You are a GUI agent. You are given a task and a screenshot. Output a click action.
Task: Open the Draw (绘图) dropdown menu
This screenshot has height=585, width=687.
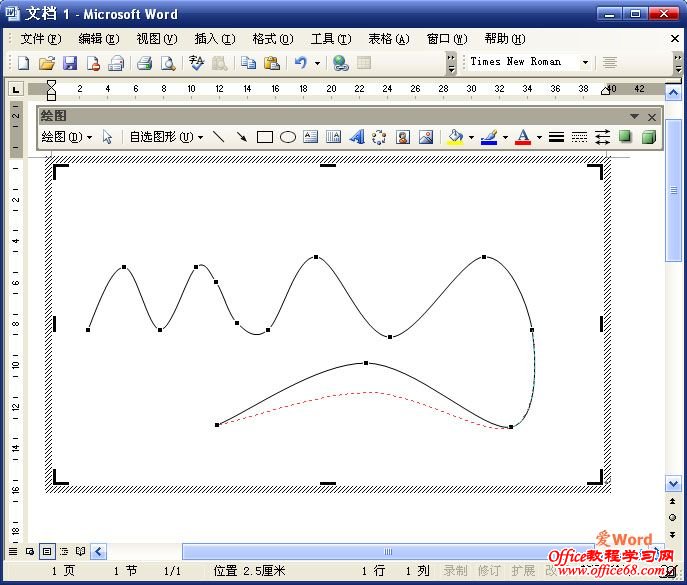point(67,137)
